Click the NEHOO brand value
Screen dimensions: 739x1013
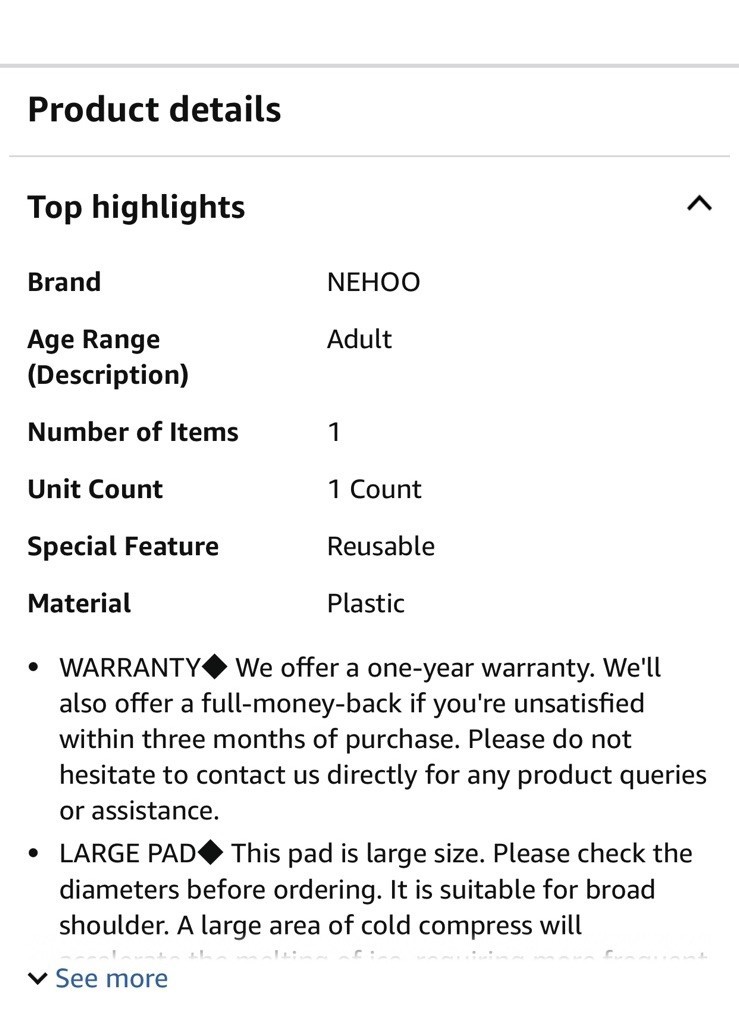tap(373, 282)
